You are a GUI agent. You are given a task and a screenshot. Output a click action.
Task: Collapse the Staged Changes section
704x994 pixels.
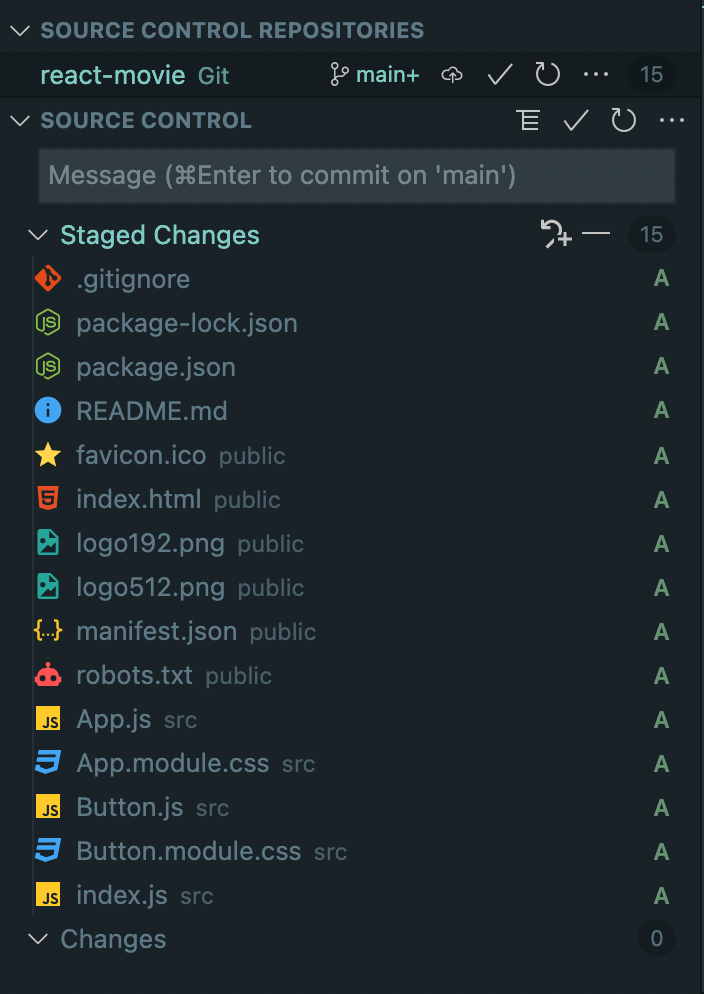[37, 234]
